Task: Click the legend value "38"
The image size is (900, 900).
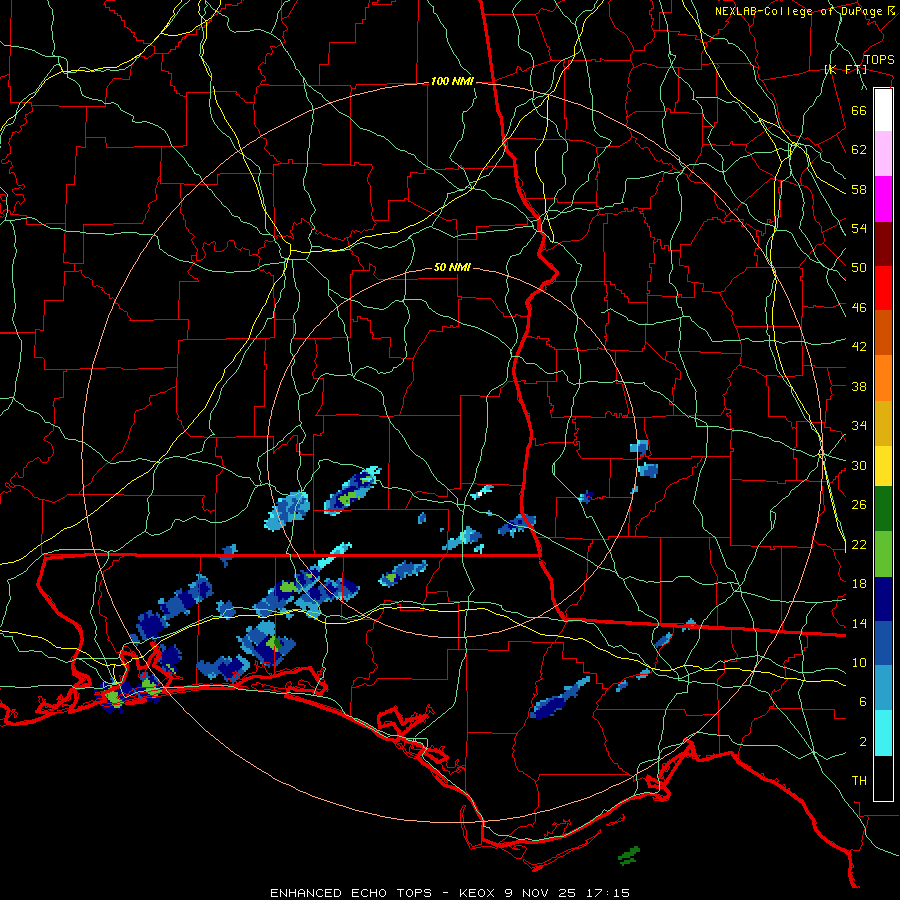Action: pos(859,386)
